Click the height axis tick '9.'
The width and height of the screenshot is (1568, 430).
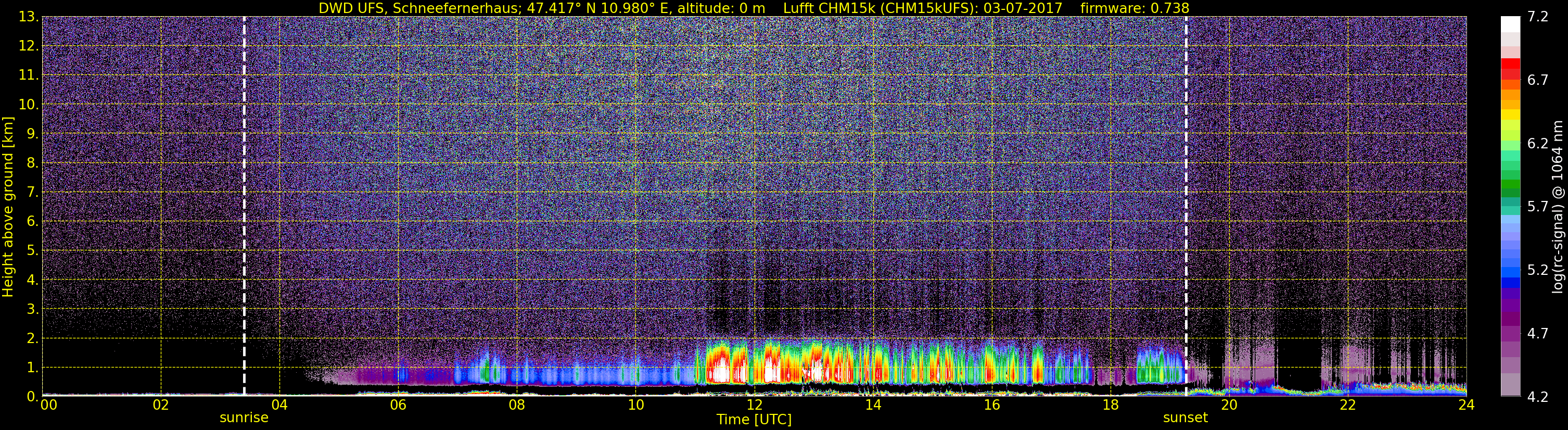click(x=33, y=133)
